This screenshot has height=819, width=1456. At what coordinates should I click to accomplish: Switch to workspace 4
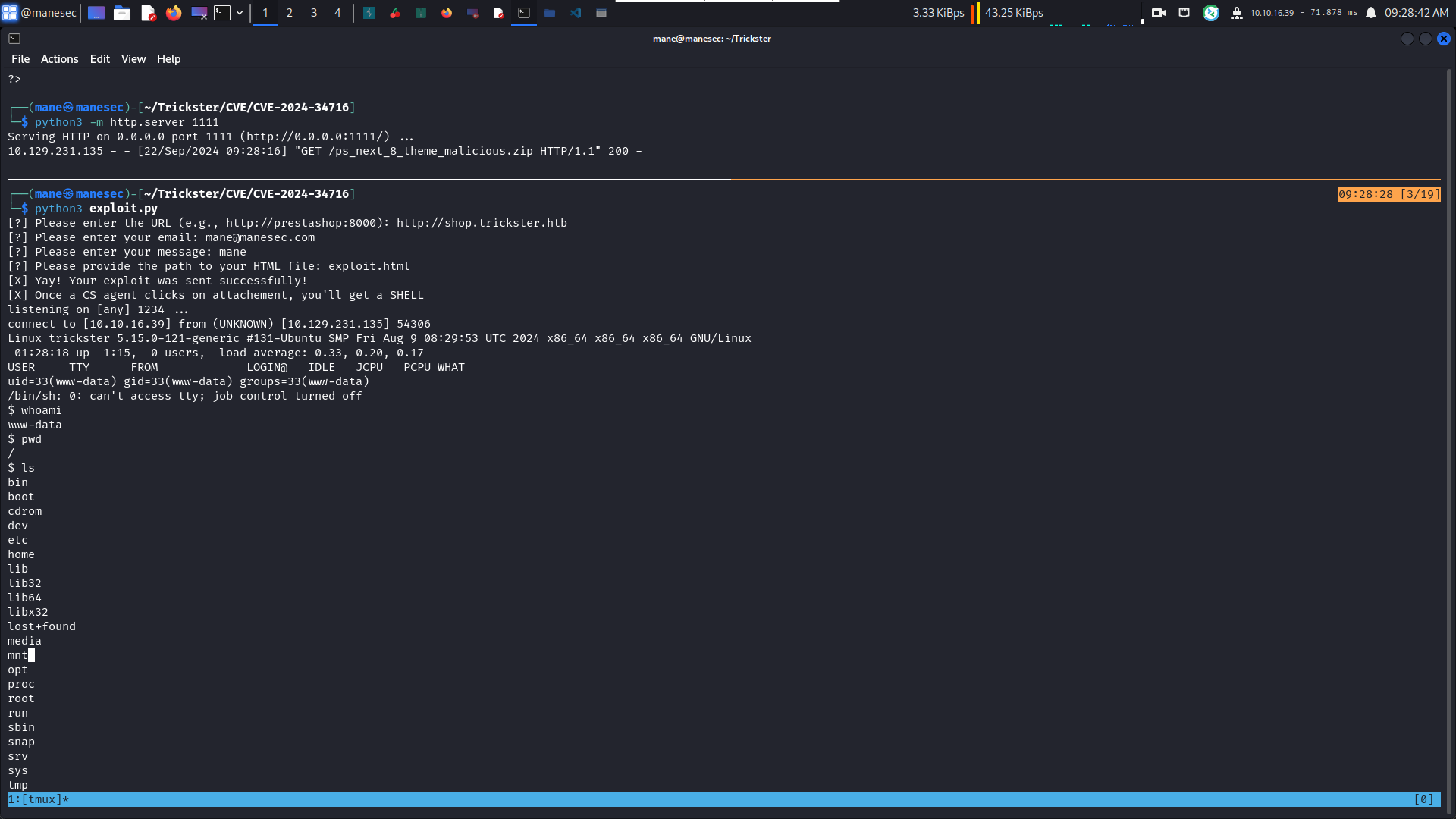(x=338, y=13)
